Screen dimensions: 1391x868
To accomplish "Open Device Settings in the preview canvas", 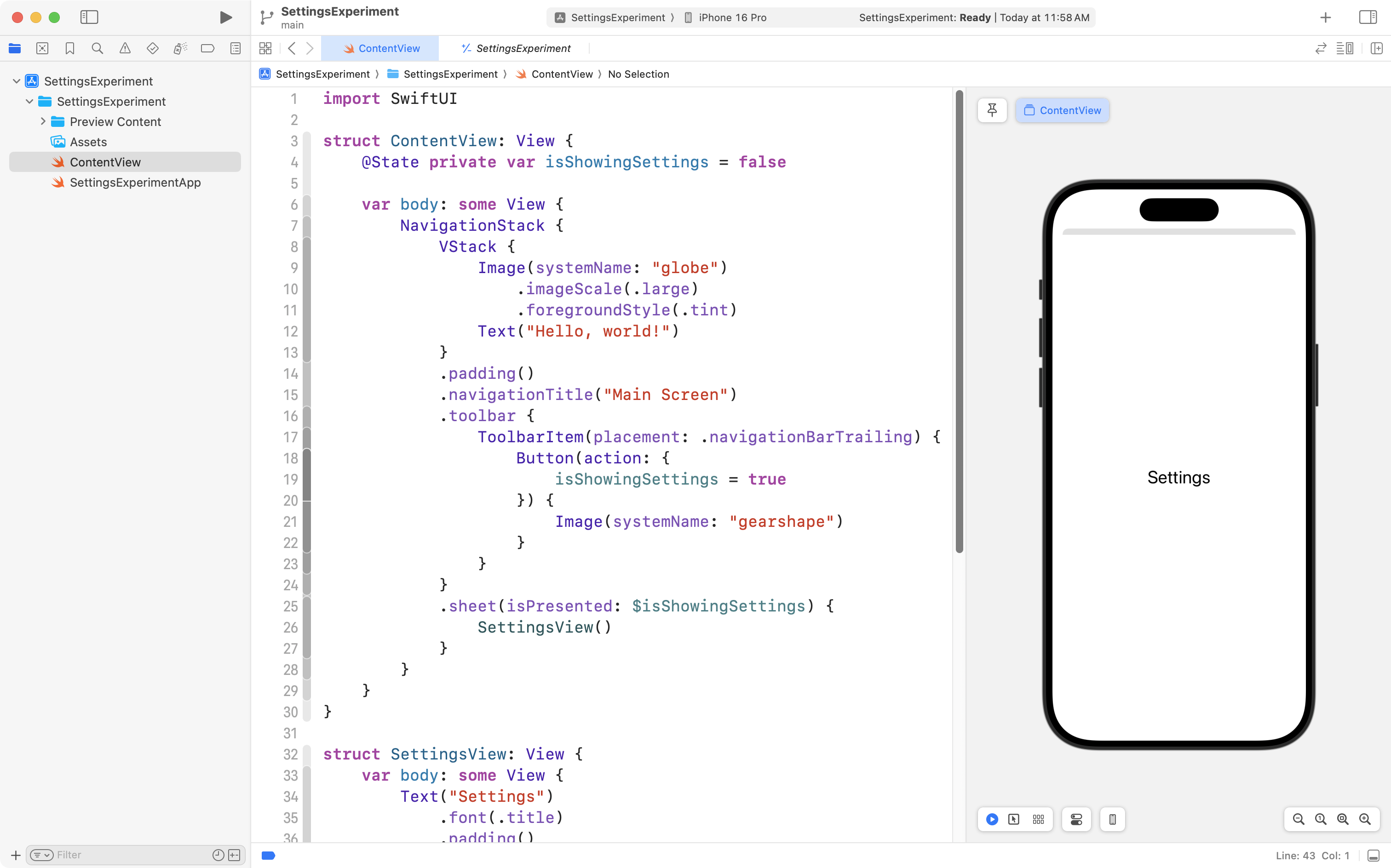I will tap(1076, 819).
